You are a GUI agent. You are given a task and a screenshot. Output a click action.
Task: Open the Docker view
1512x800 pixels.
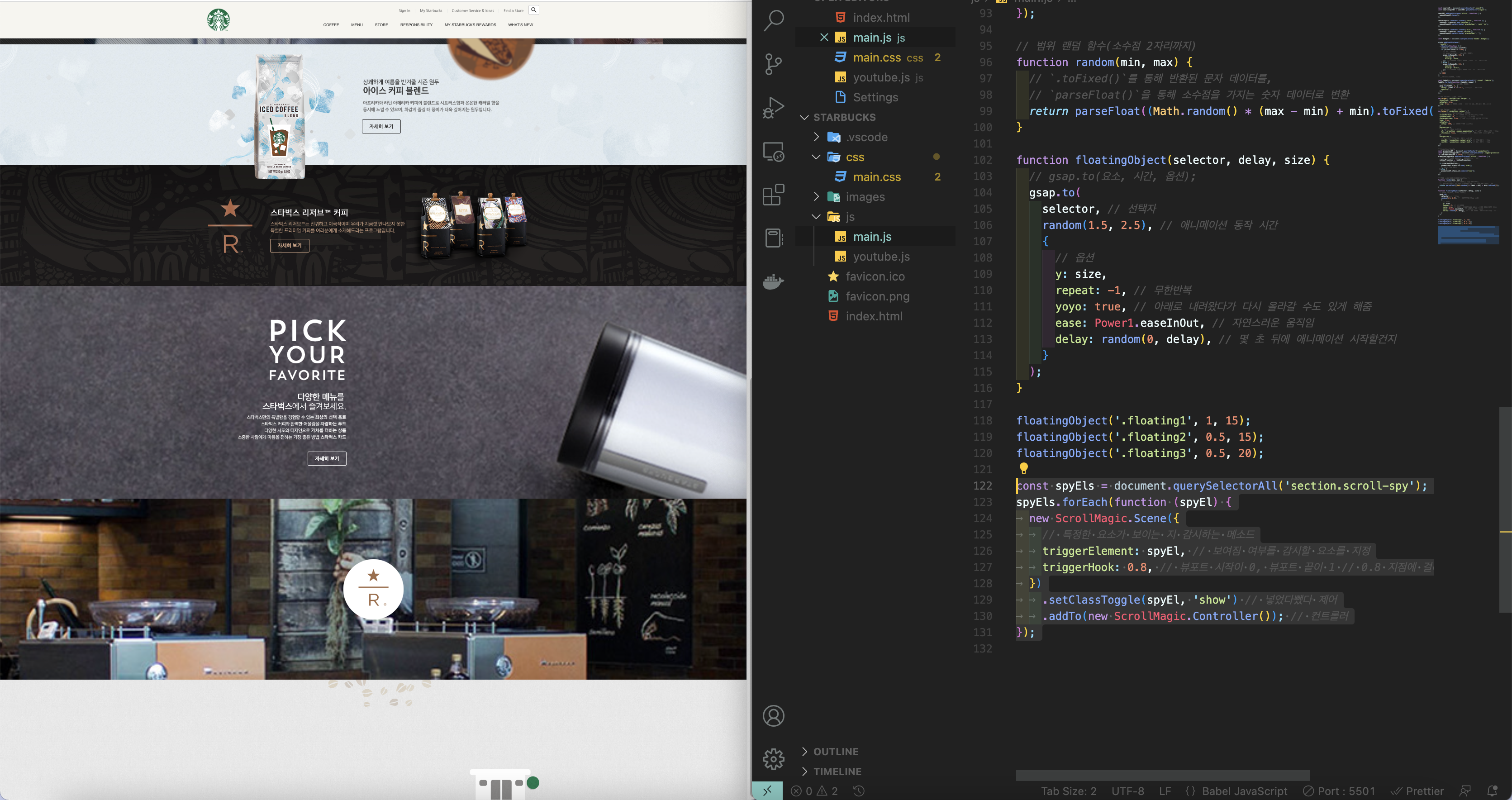tap(773, 282)
